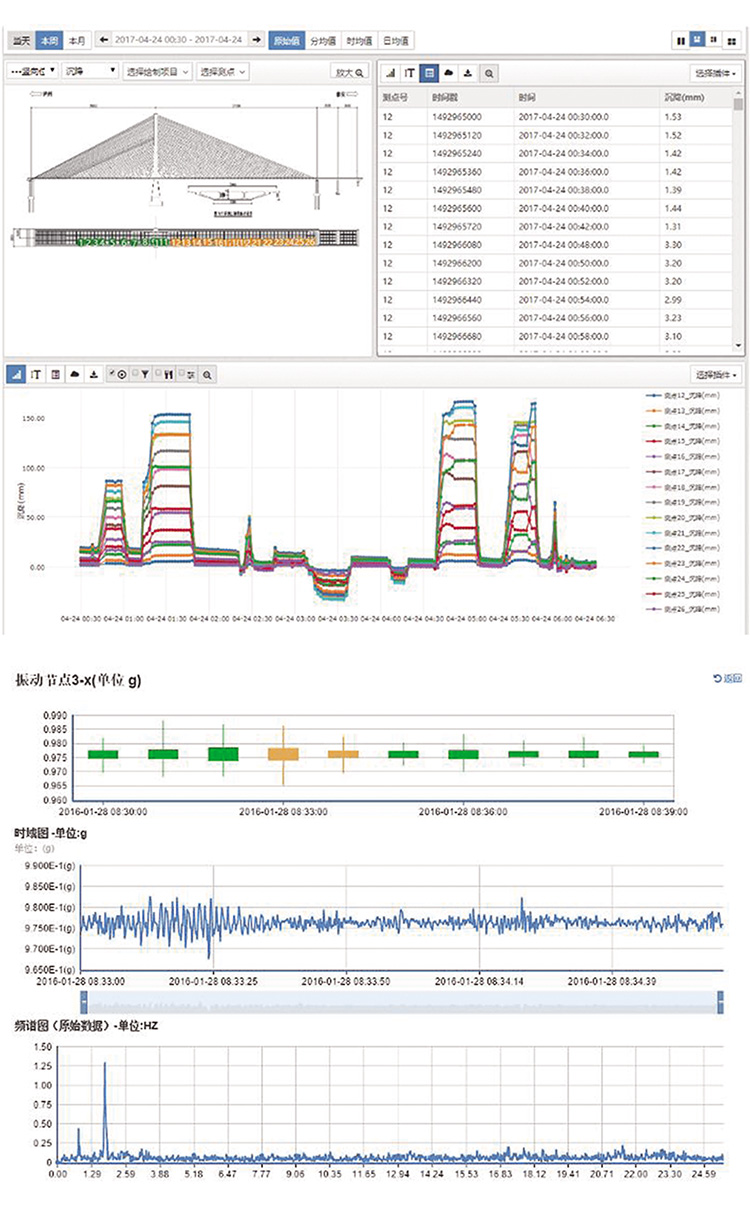Click right handle of time range slider
750x1232 pixels.
[x=720, y=1004]
